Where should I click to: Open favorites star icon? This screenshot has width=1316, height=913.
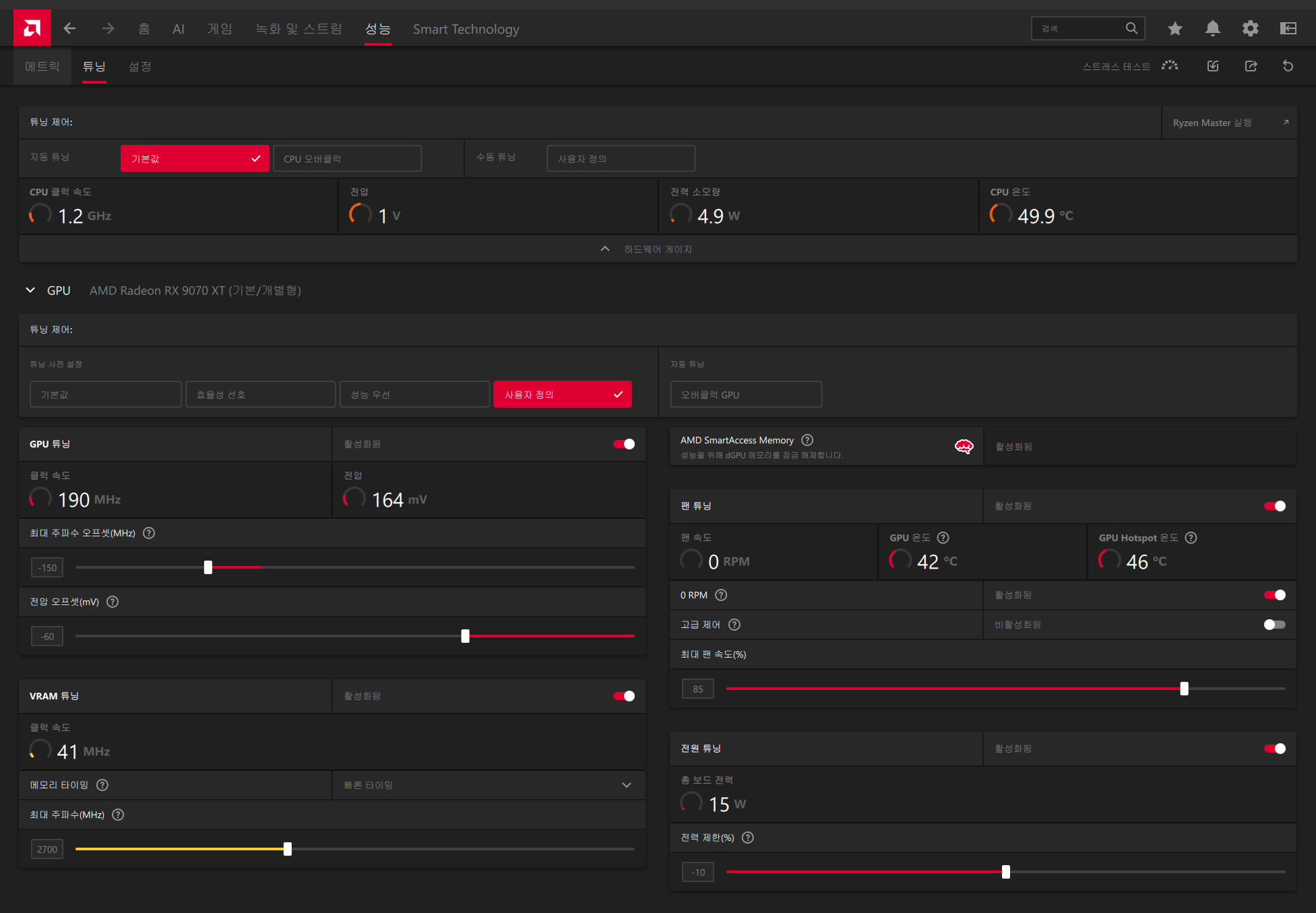coord(1174,28)
